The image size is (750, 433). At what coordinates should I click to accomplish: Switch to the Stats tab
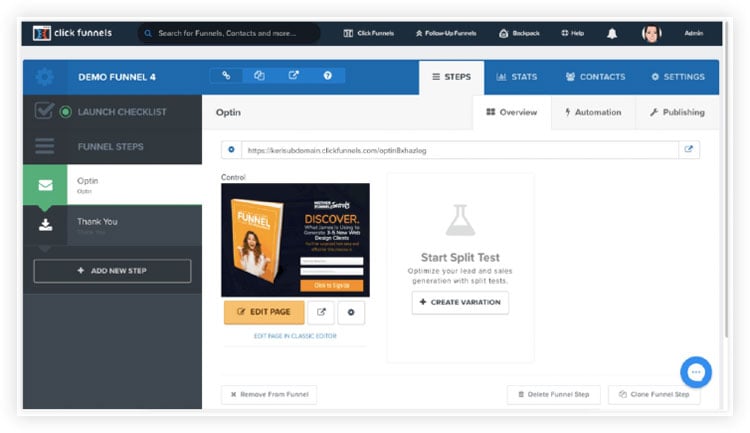click(x=517, y=77)
